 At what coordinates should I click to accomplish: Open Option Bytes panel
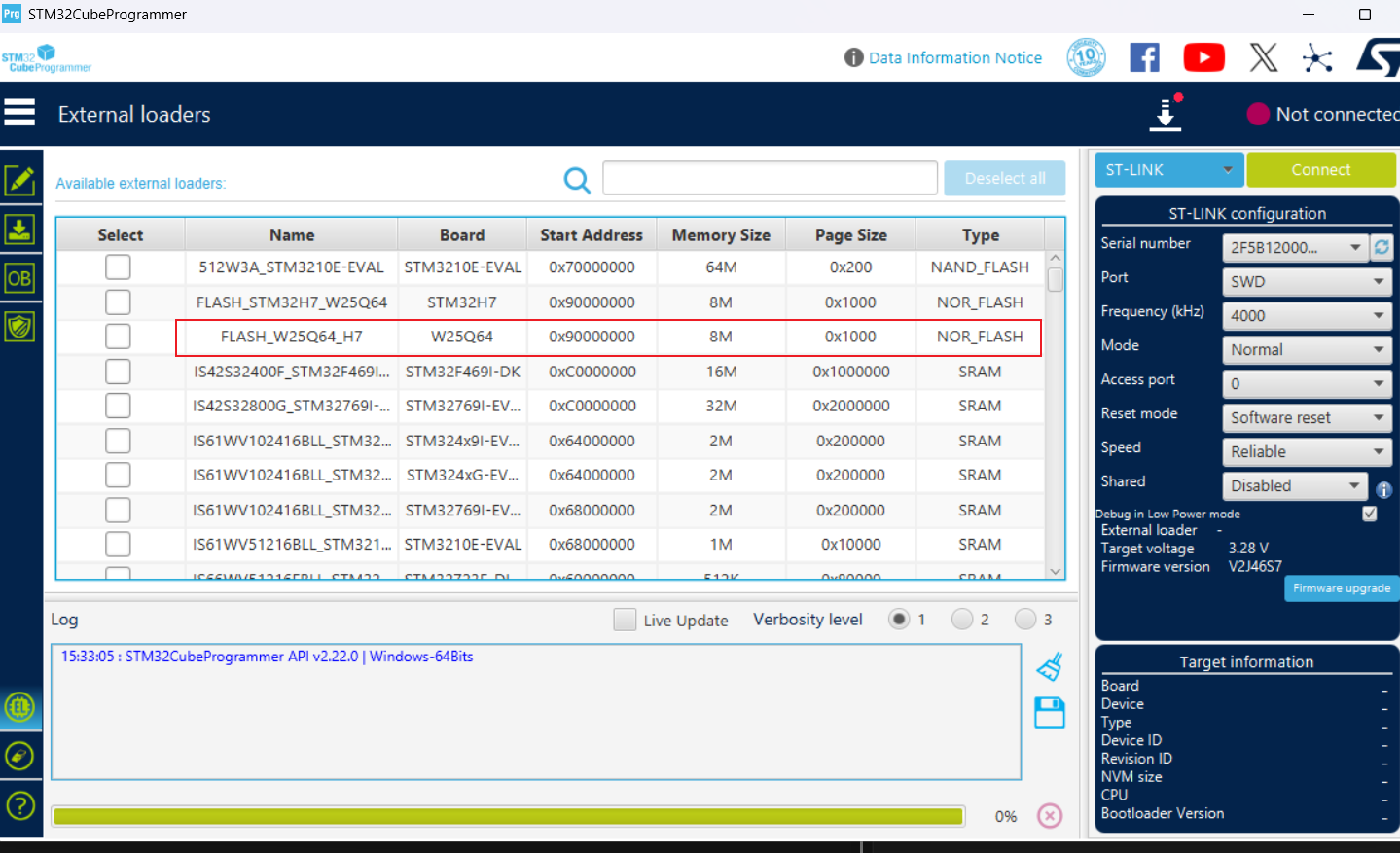tap(19, 279)
